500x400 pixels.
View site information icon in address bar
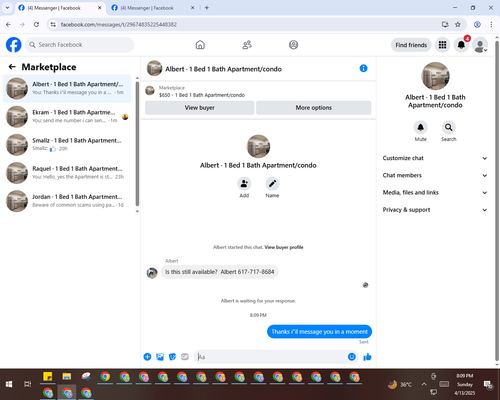(x=53, y=24)
